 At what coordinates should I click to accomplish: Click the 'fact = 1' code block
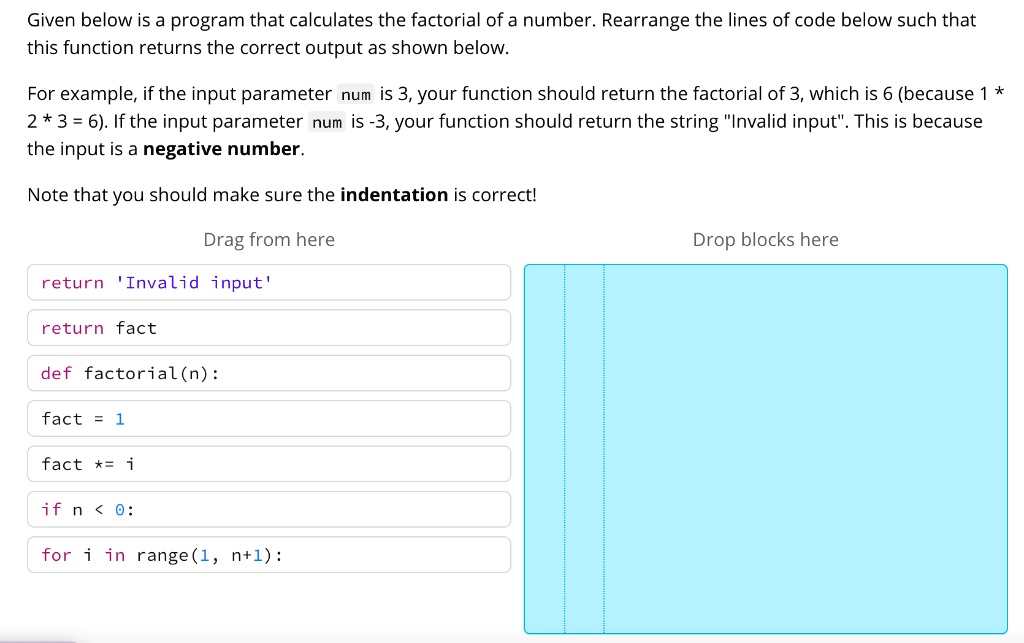click(268, 418)
